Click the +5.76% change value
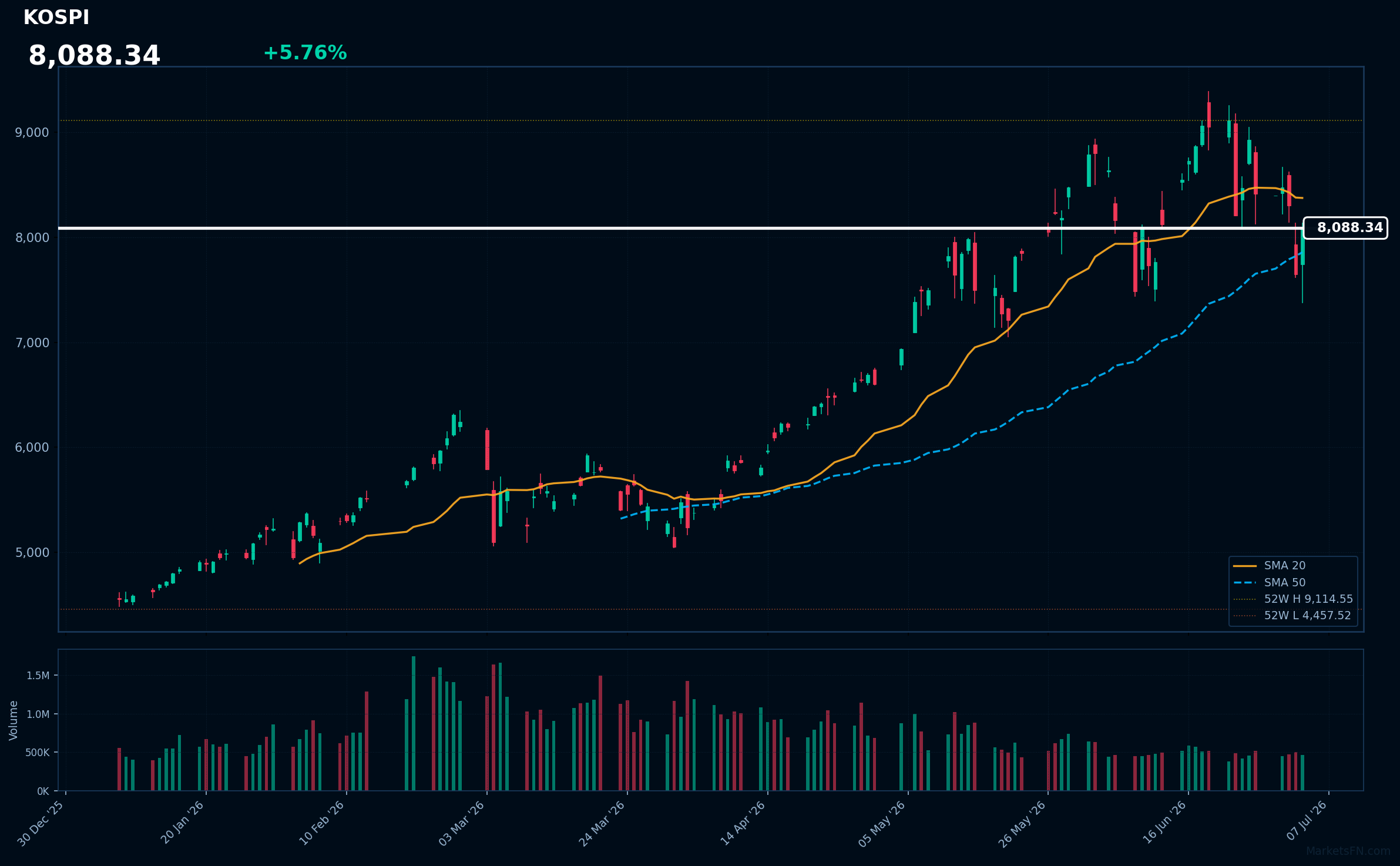This screenshot has width=1400, height=866. [x=305, y=53]
